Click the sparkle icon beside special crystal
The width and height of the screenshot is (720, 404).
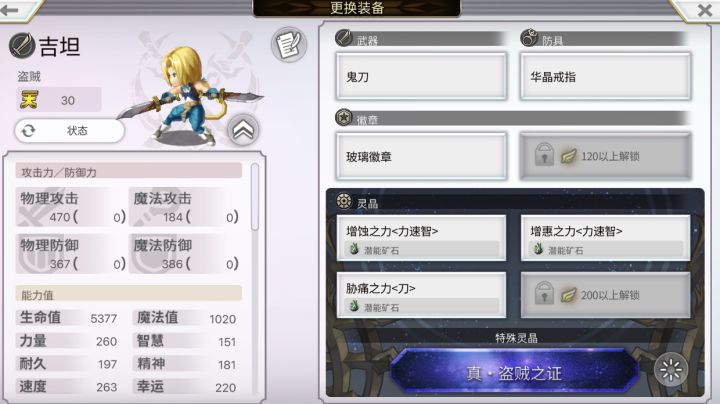tap(671, 370)
